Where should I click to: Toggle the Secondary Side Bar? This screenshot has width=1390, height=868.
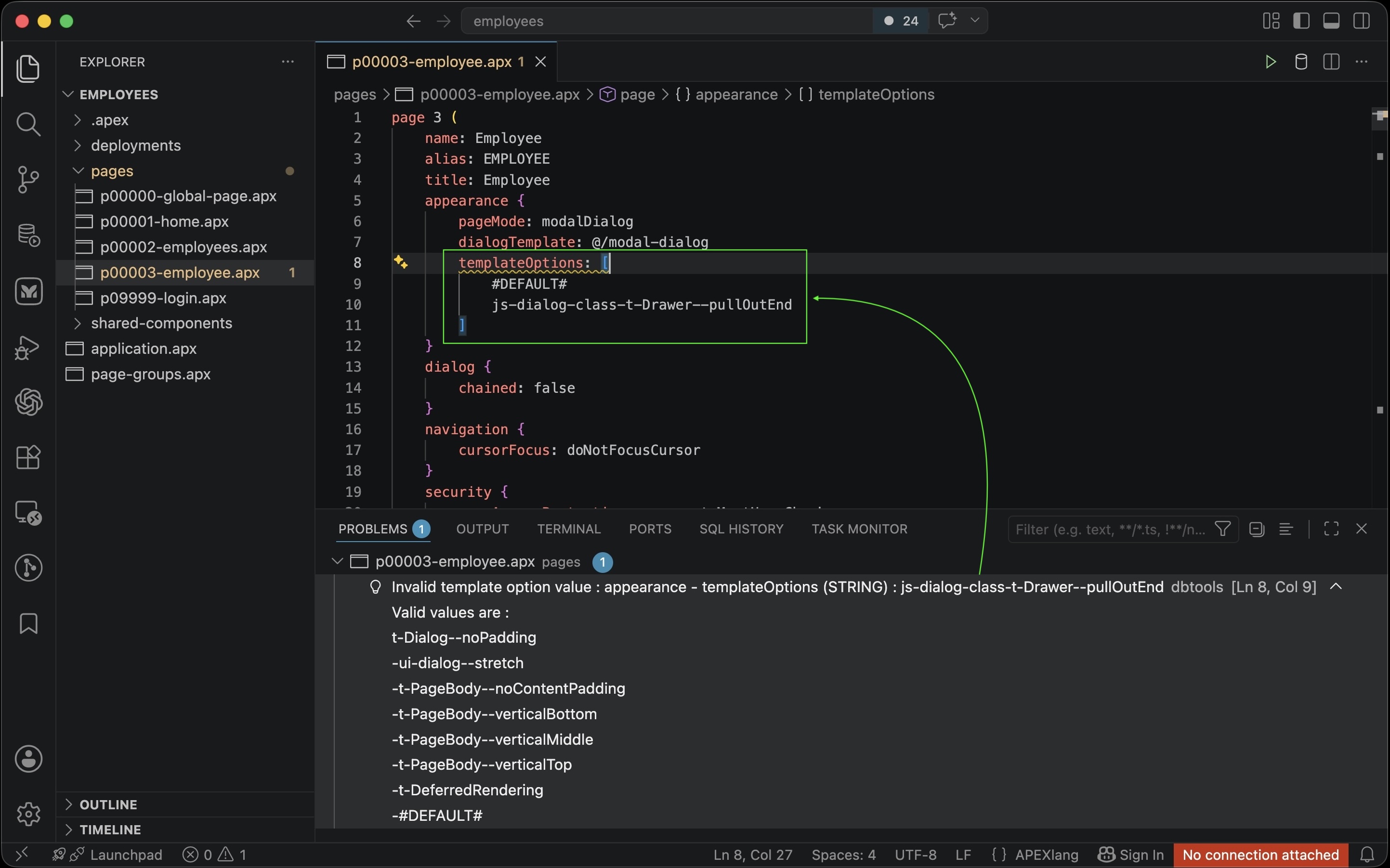(1361, 21)
